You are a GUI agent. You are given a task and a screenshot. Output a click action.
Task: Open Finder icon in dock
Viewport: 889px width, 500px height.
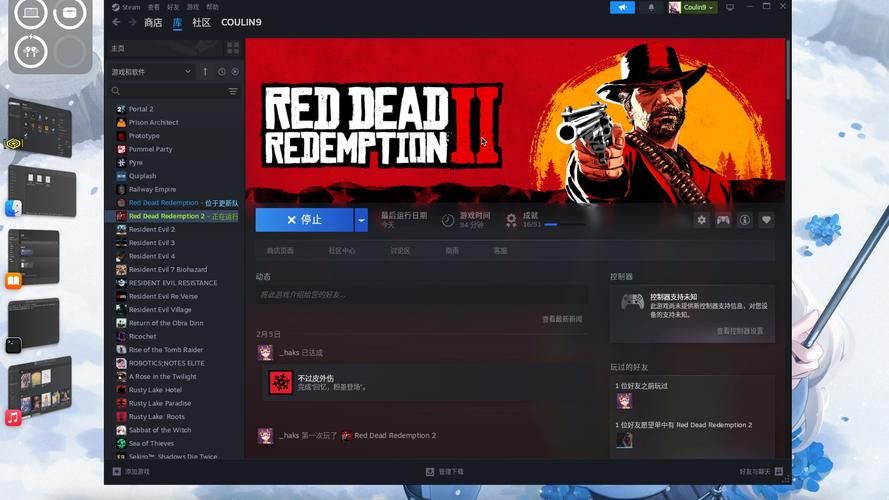click(x=14, y=209)
